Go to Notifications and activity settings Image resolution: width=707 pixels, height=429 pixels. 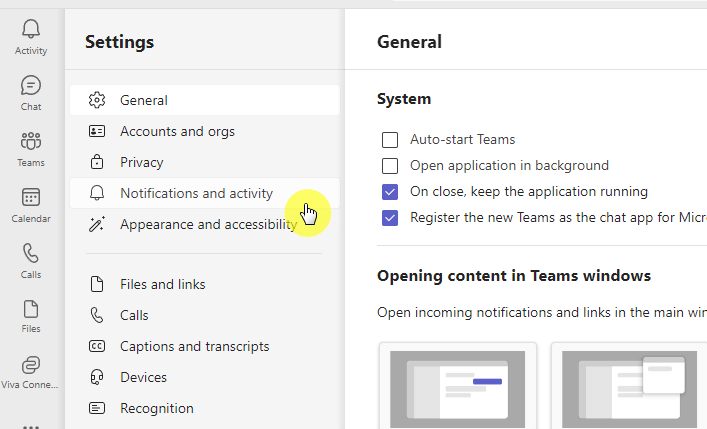coord(205,193)
